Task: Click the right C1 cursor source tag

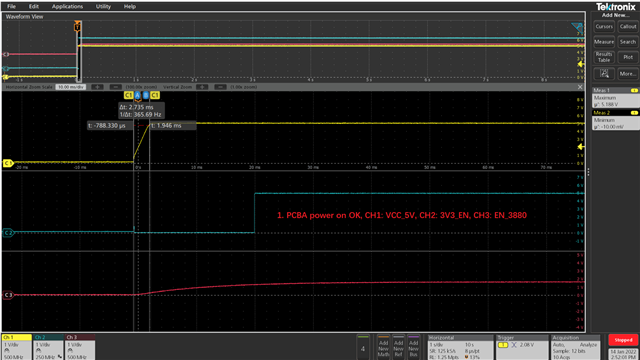Action: coord(155,95)
